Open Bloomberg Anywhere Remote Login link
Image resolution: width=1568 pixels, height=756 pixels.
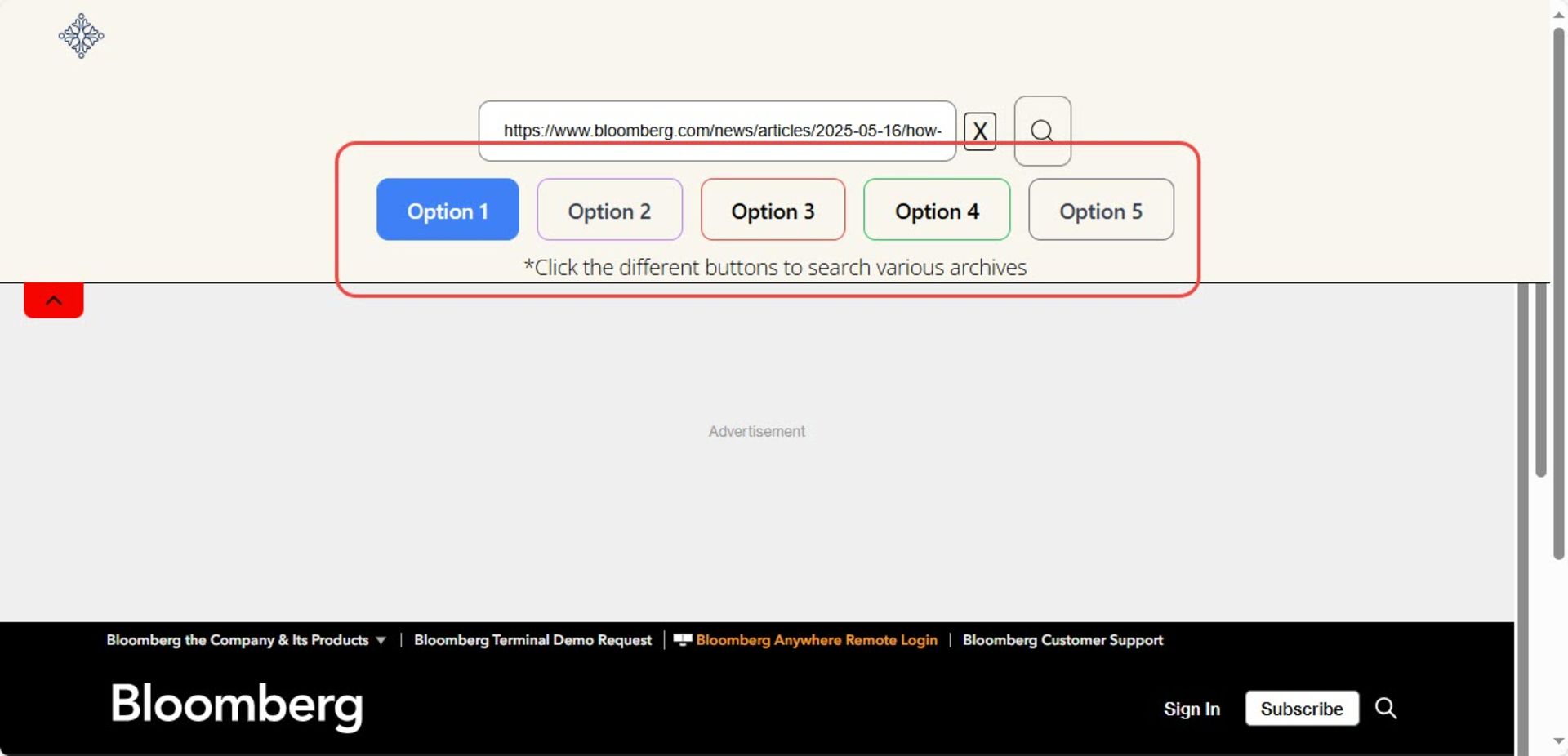817,640
